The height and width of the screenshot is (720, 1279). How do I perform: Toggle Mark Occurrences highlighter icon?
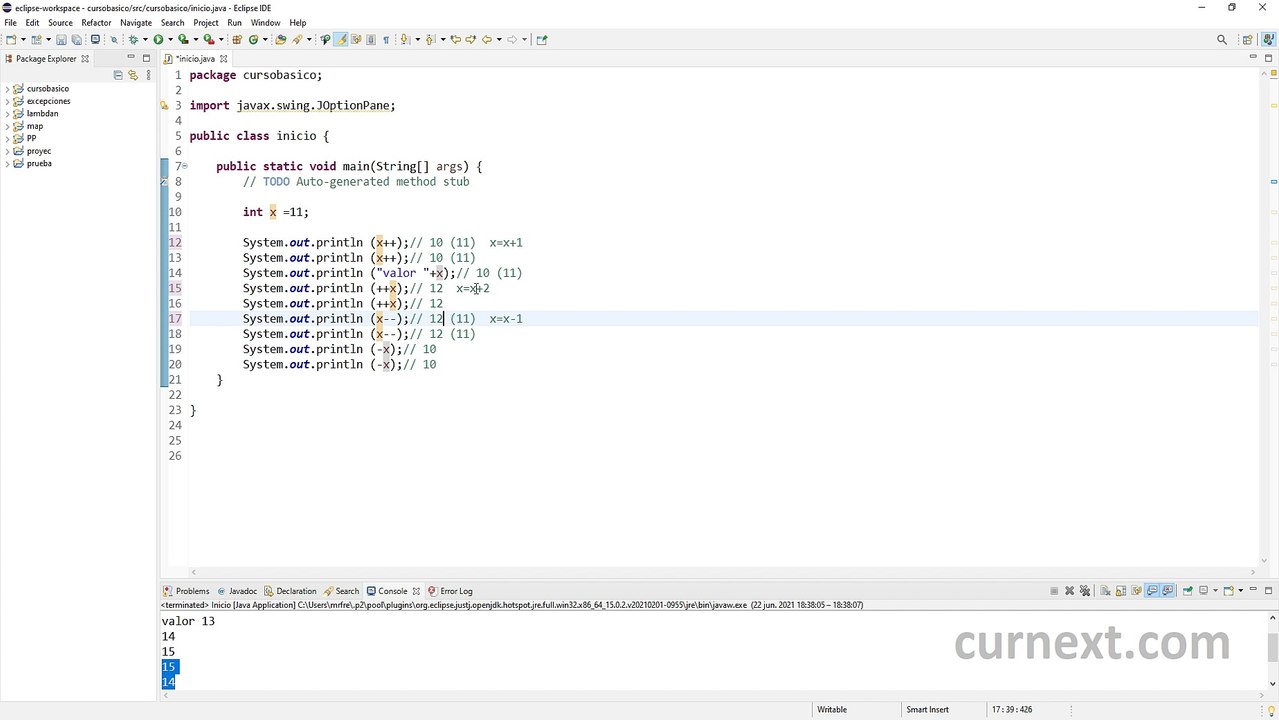point(341,40)
